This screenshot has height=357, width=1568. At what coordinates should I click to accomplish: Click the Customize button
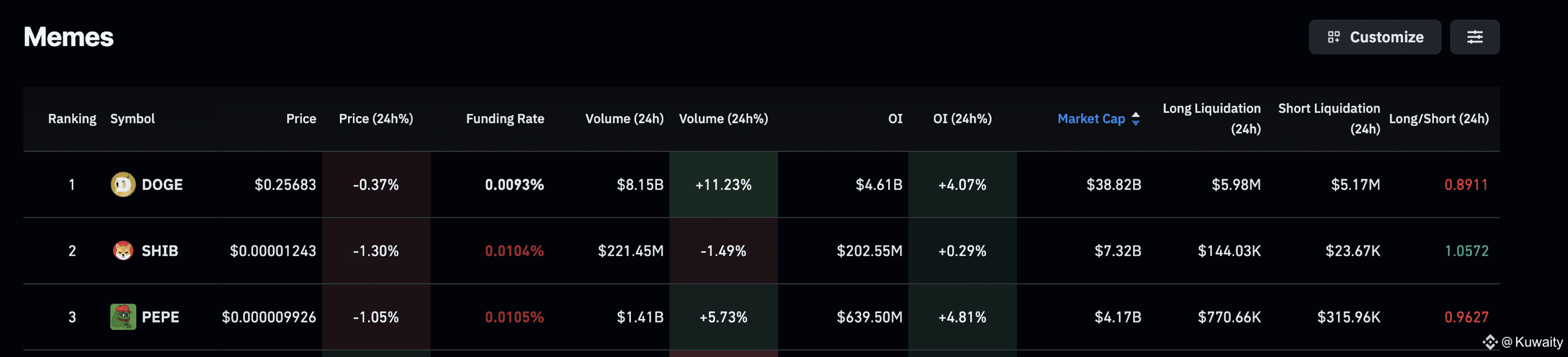pyautogui.click(x=1374, y=37)
